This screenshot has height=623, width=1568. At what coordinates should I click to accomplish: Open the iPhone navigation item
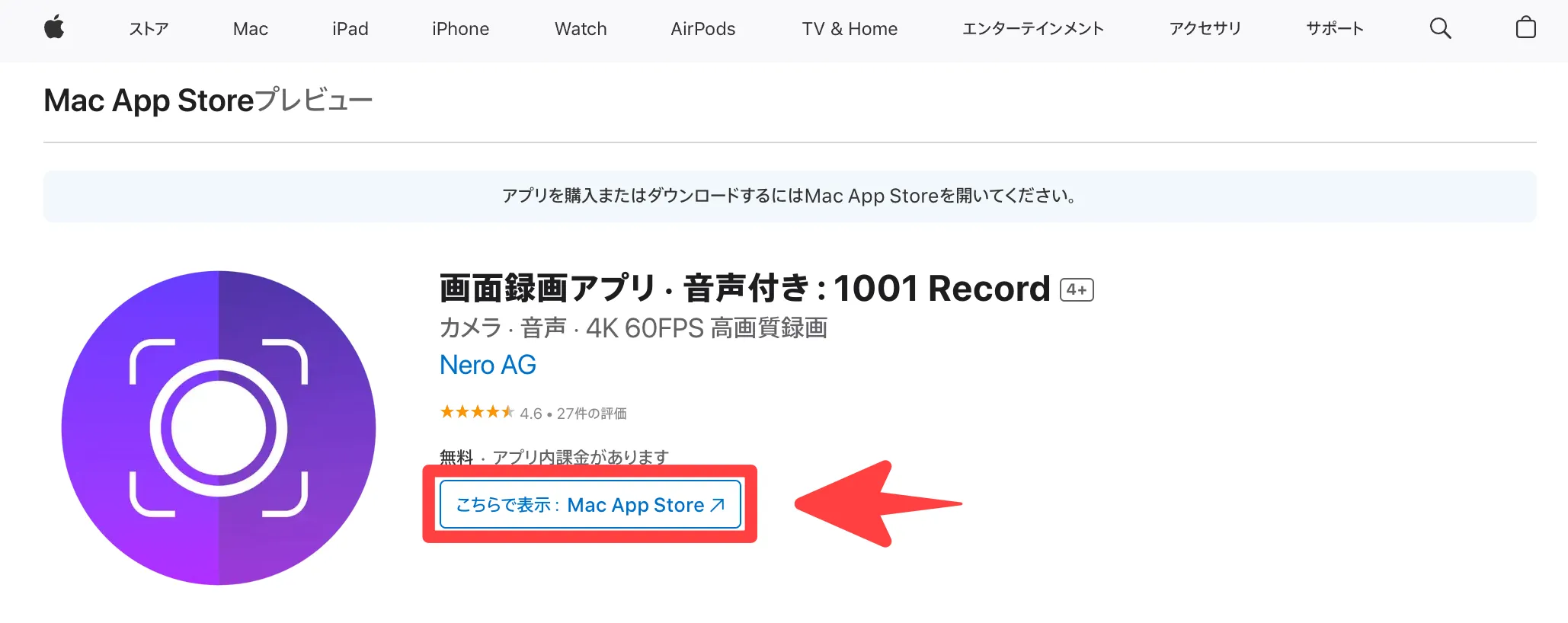pyautogui.click(x=460, y=29)
